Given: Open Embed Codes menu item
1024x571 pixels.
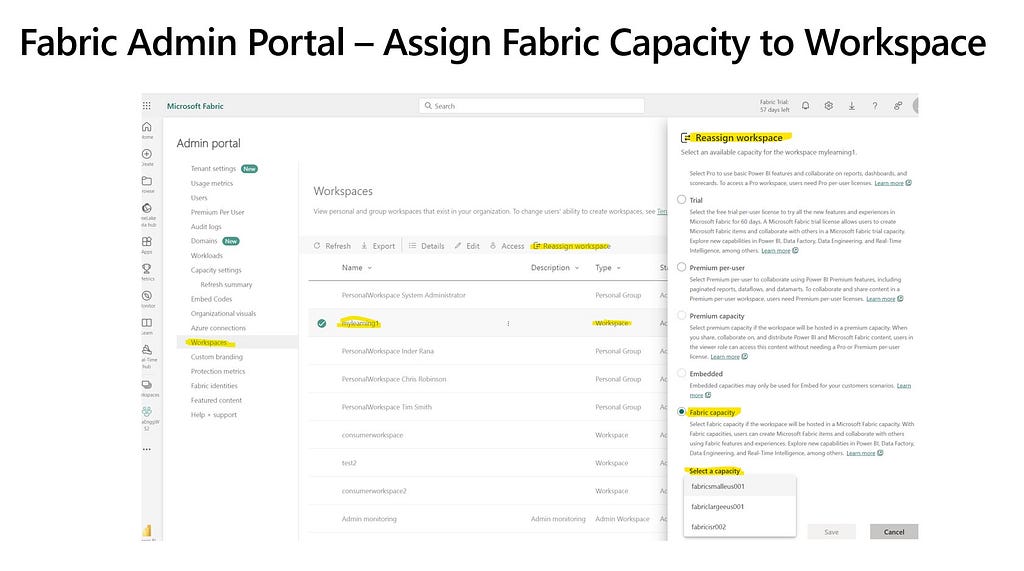Looking at the screenshot, I should [x=211, y=299].
